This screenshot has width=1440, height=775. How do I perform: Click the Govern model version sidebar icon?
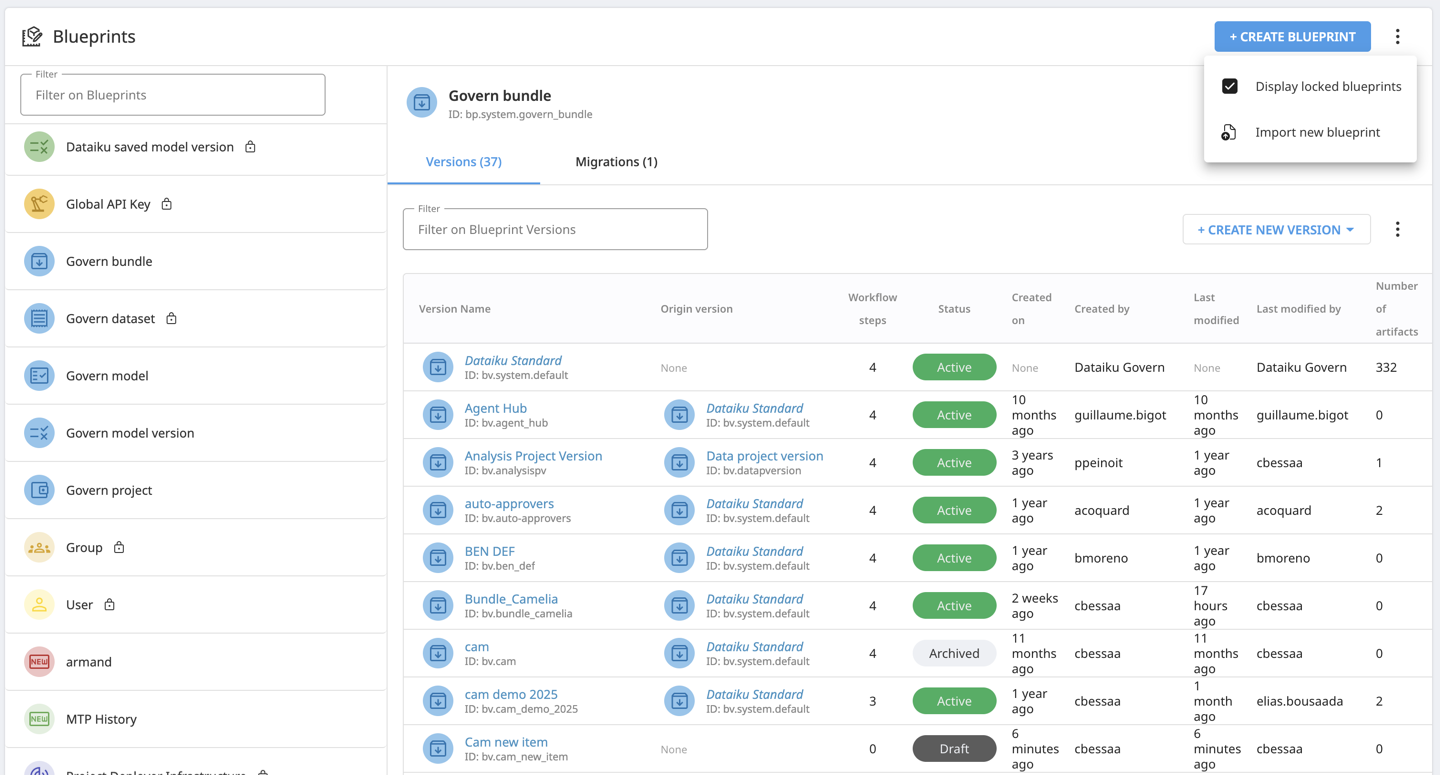39,433
